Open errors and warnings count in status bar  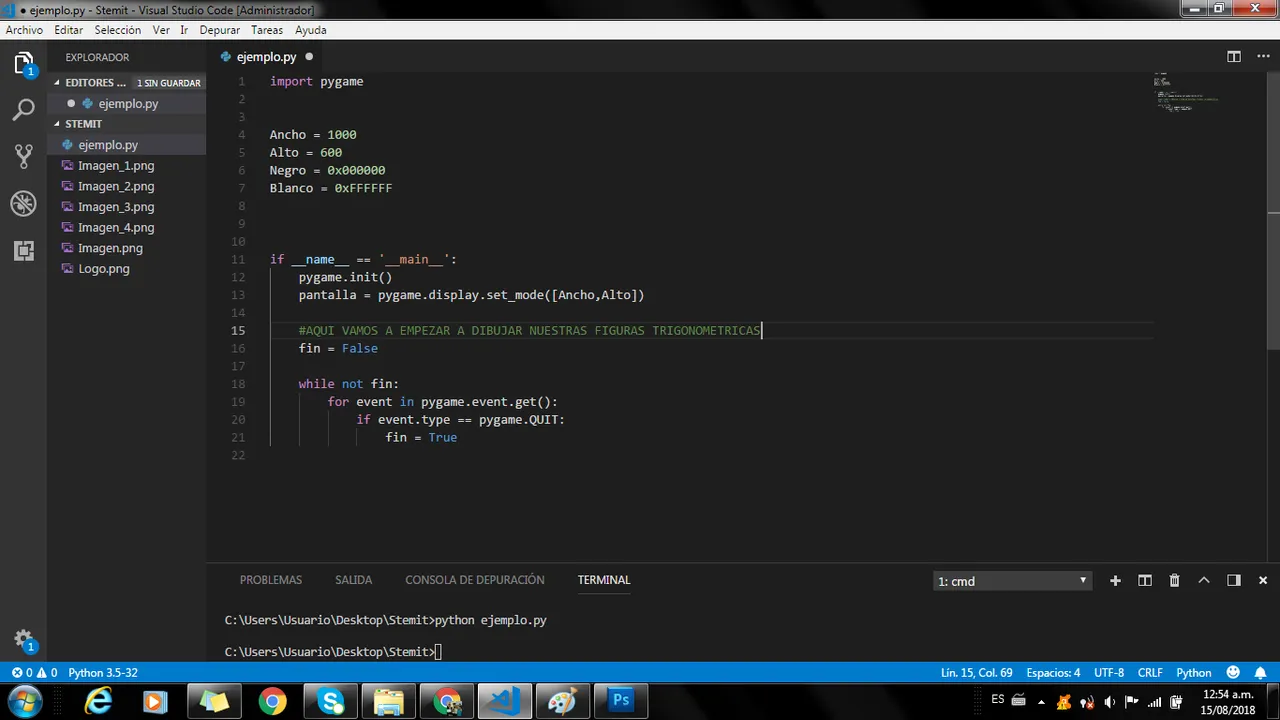click(x=34, y=673)
